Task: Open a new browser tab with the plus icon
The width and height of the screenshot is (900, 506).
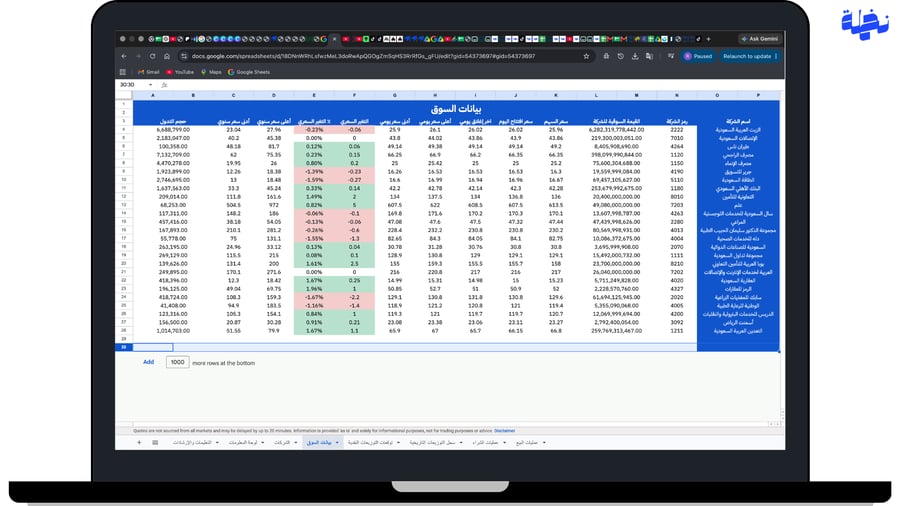Action: (x=708, y=39)
